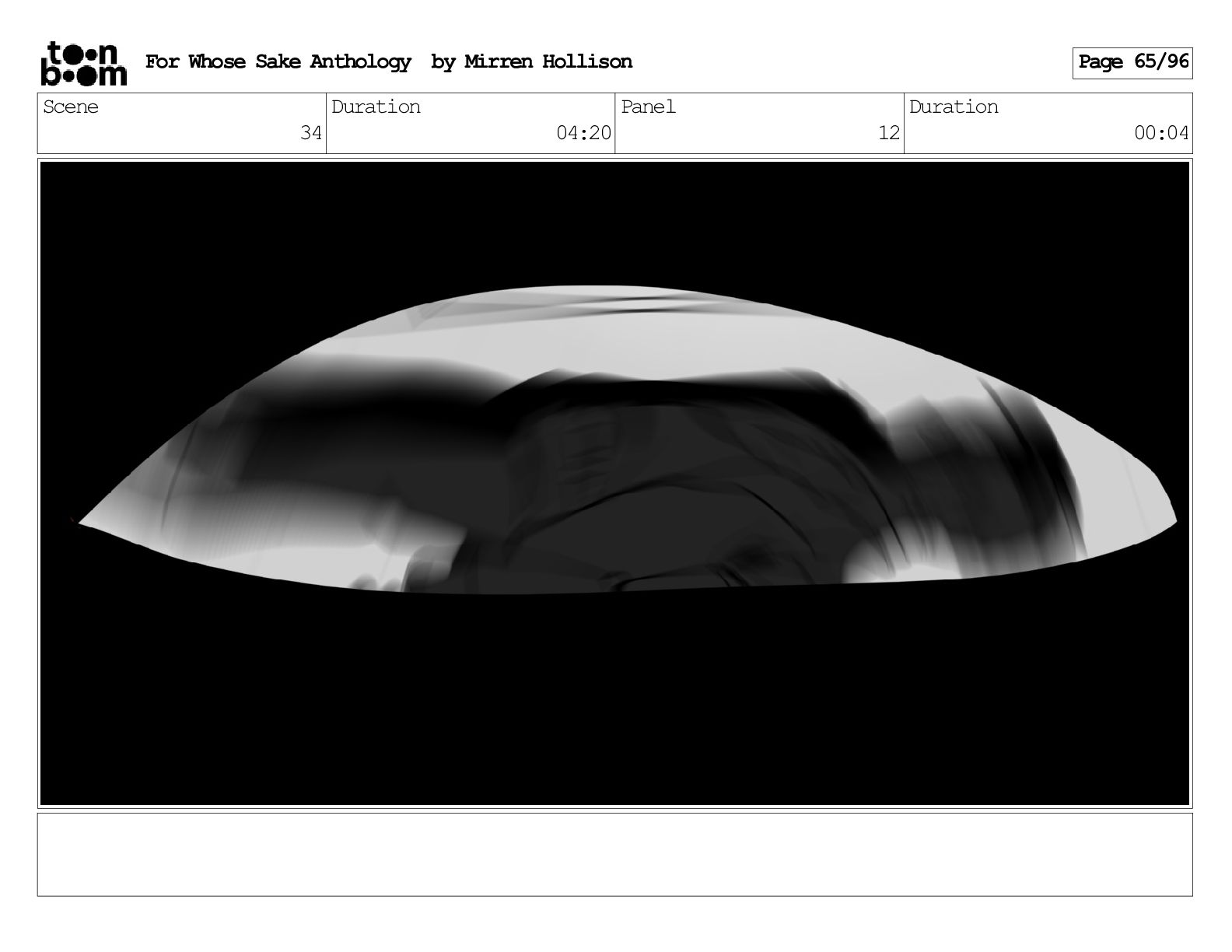Image resolution: width=1232 pixels, height=952 pixels.
Task: Click panel duration value '00:04'
Action: [x=1161, y=133]
